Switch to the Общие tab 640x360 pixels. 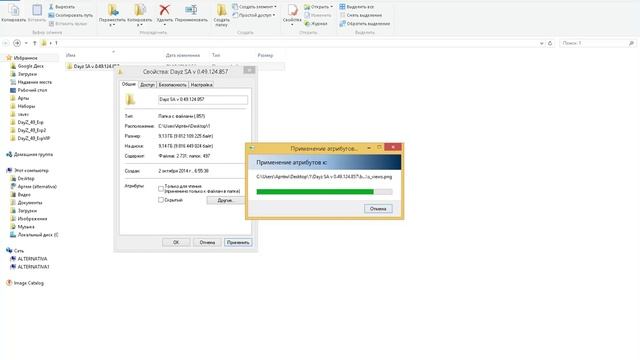tap(129, 84)
